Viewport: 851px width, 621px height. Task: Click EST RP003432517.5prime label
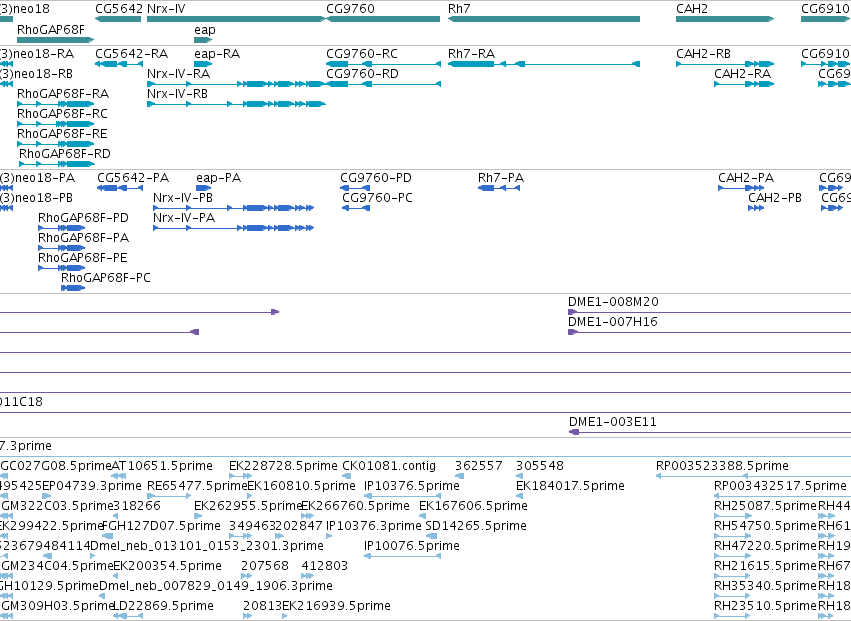coord(780,485)
